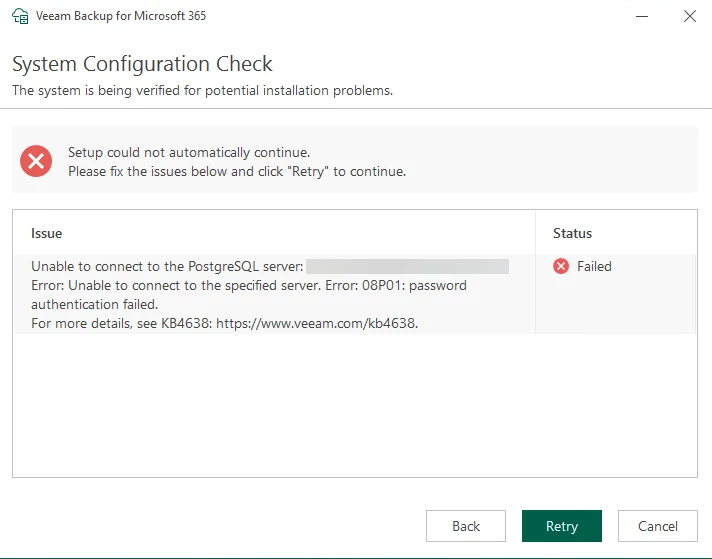Go back with the Back button
Image resolution: width=712 pixels, height=559 pixels.
pyautogui.click(x=466, y=526)
